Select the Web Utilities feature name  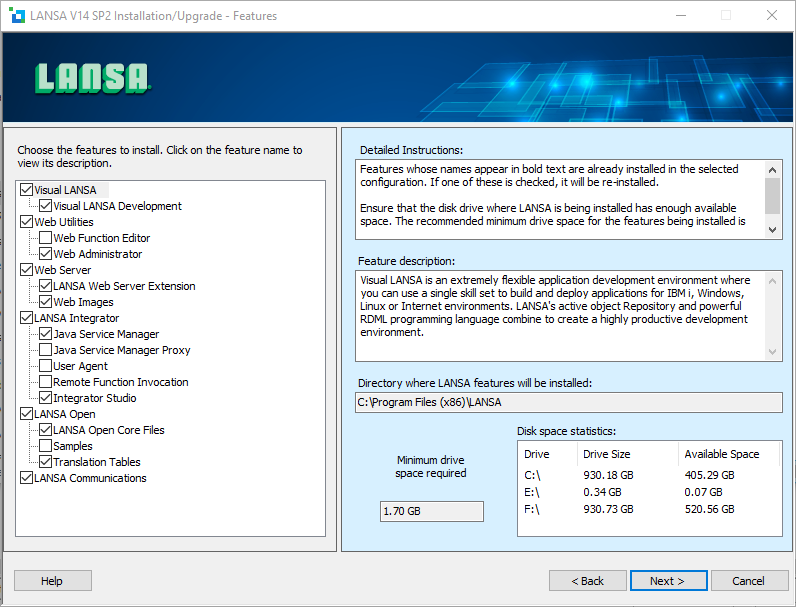coord(64,222)
